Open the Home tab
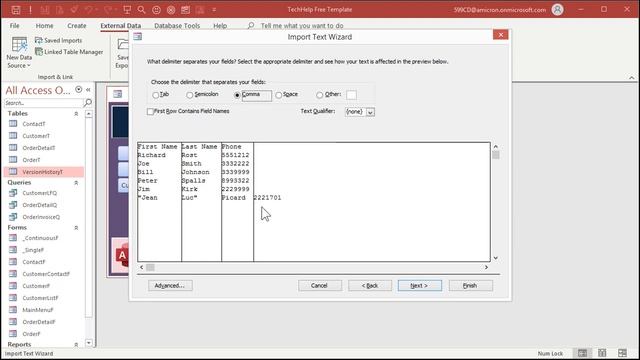This screenshot has height=360, width=640. (44, 26)
